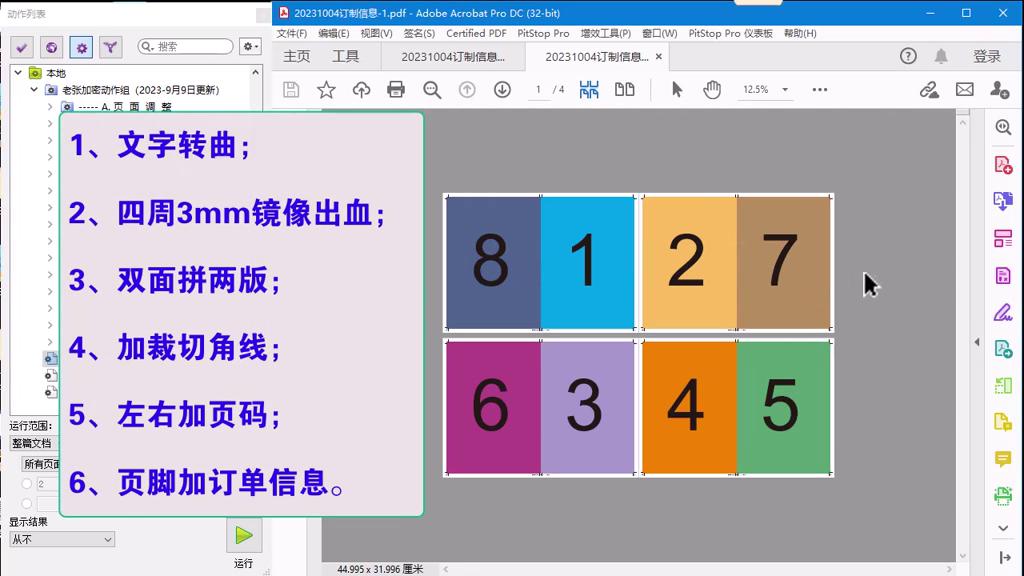
Task: Click the Add link icon in toolbar
Action: point(928,89)
